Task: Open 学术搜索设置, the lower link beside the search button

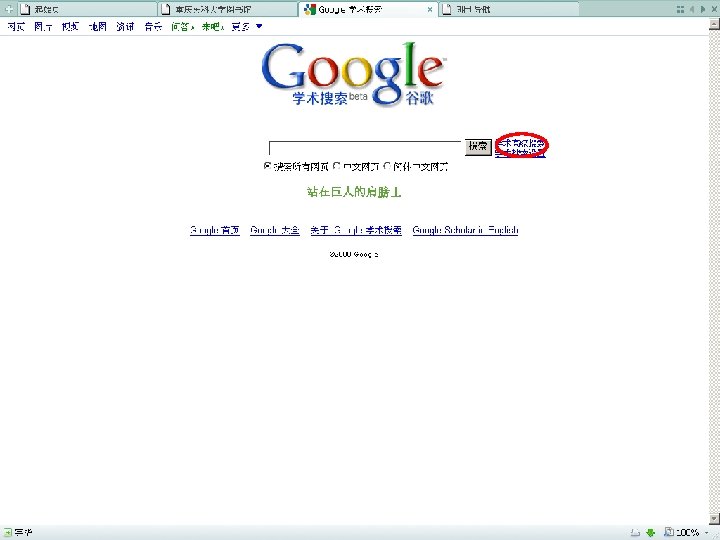Action: click(x=521, y=152)
